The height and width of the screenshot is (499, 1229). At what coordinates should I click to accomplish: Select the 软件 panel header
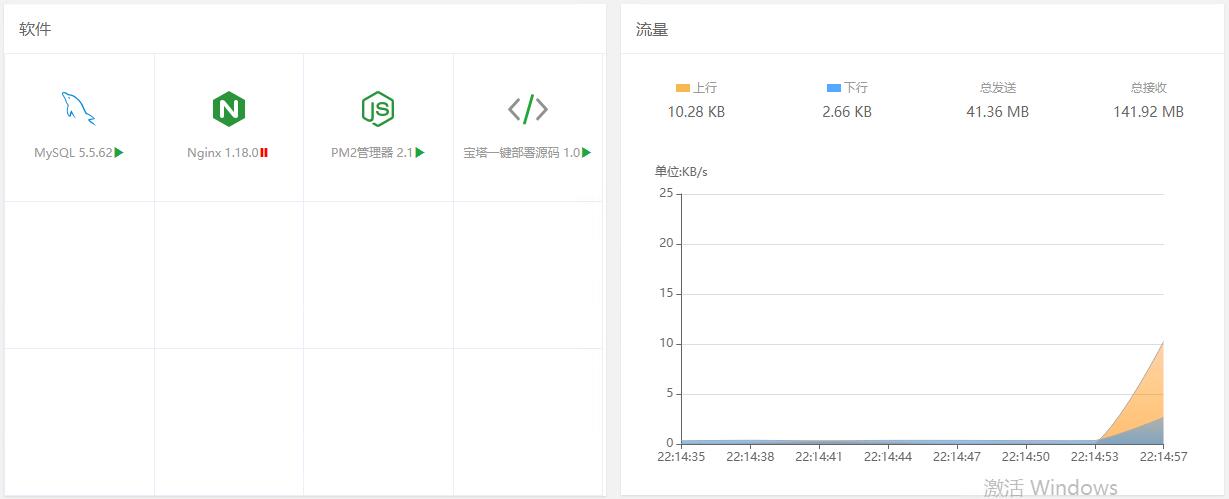coord(35,29)
